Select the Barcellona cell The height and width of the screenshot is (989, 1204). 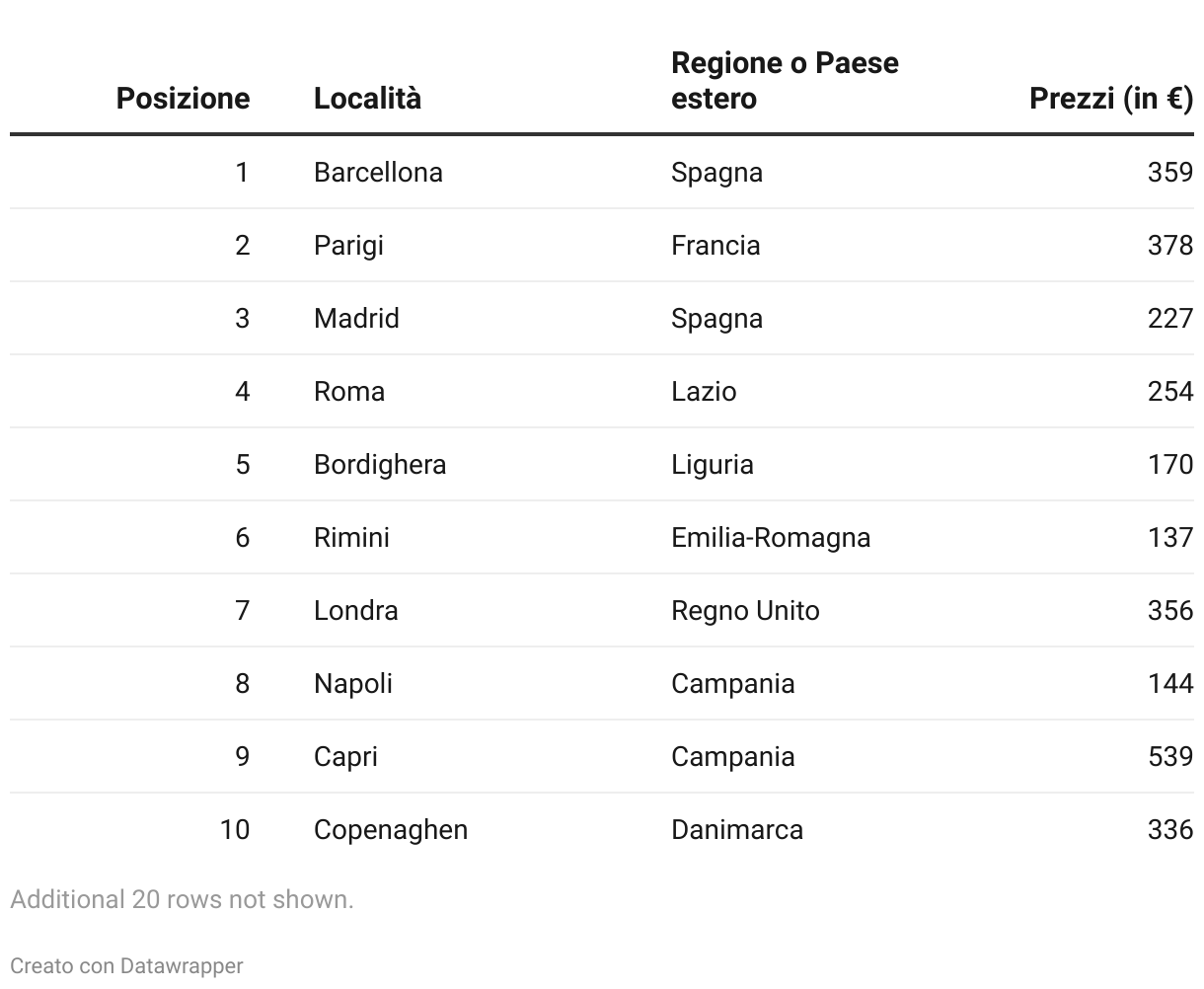pos(378,173)
